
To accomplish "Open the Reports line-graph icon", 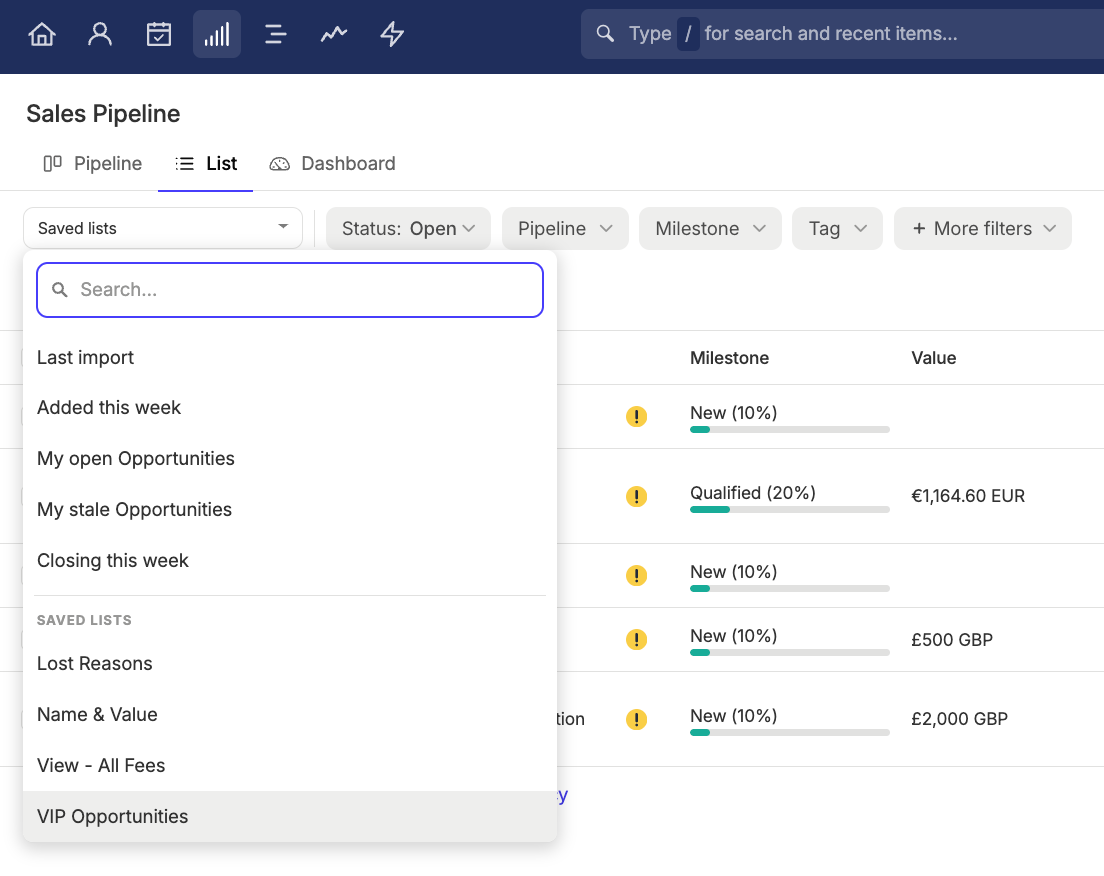I will pos(334,34).
